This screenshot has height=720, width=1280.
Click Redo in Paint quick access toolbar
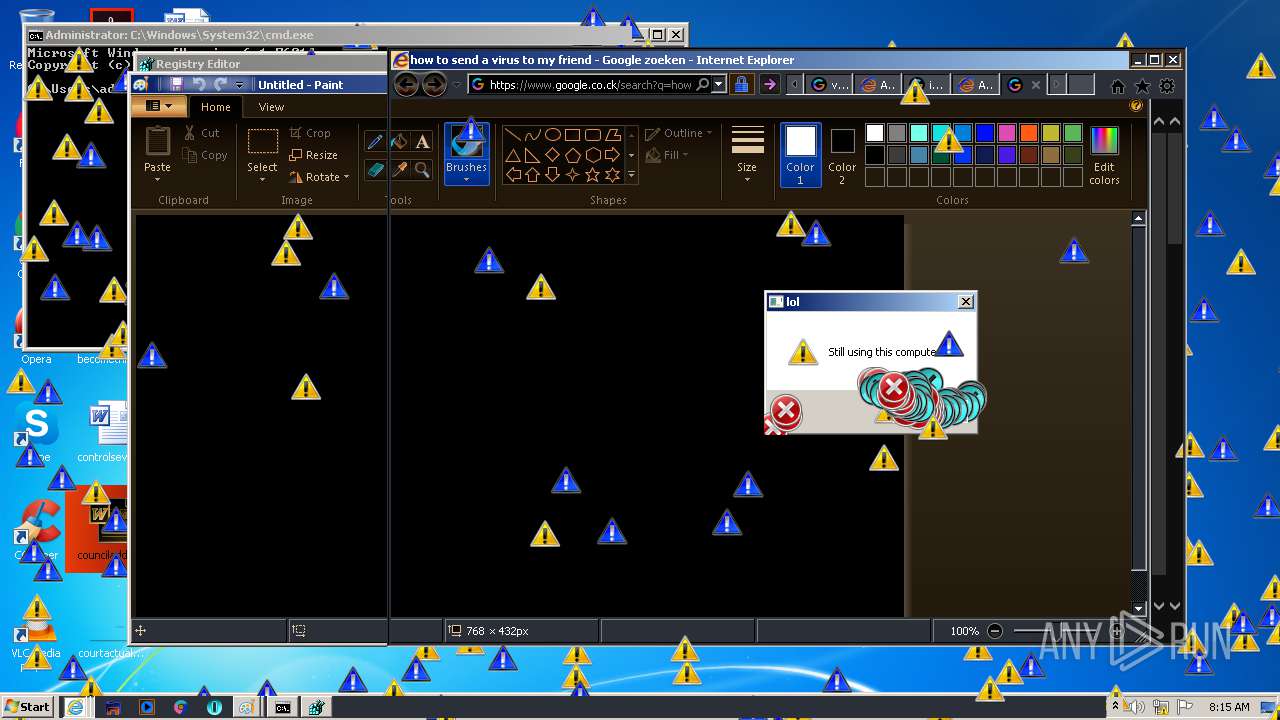[220, 85]
